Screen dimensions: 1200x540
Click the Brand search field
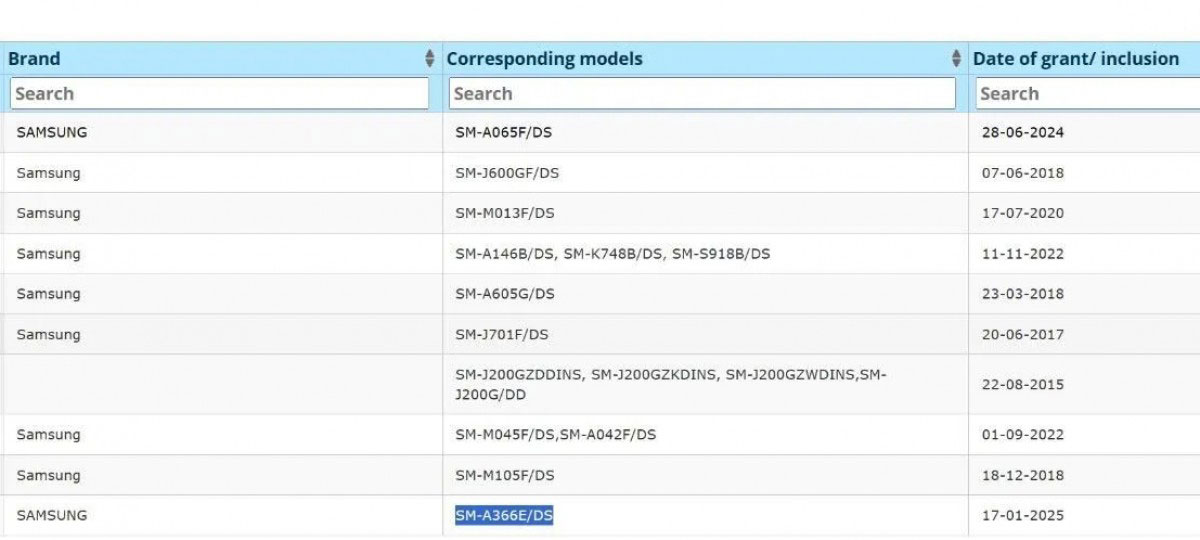219,93
